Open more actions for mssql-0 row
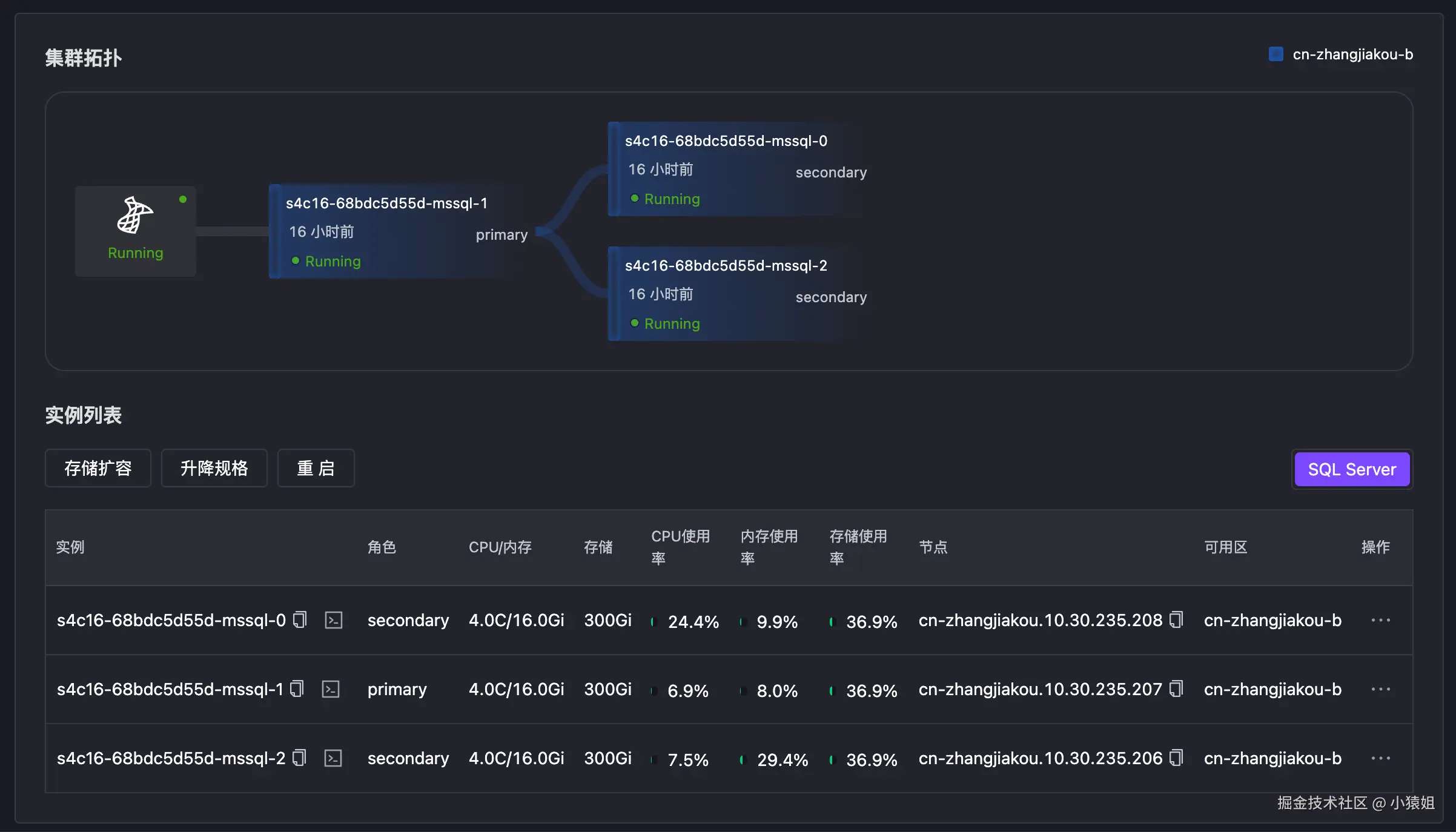Viewport: 1456px width, 832px height. click(1380, 620)
